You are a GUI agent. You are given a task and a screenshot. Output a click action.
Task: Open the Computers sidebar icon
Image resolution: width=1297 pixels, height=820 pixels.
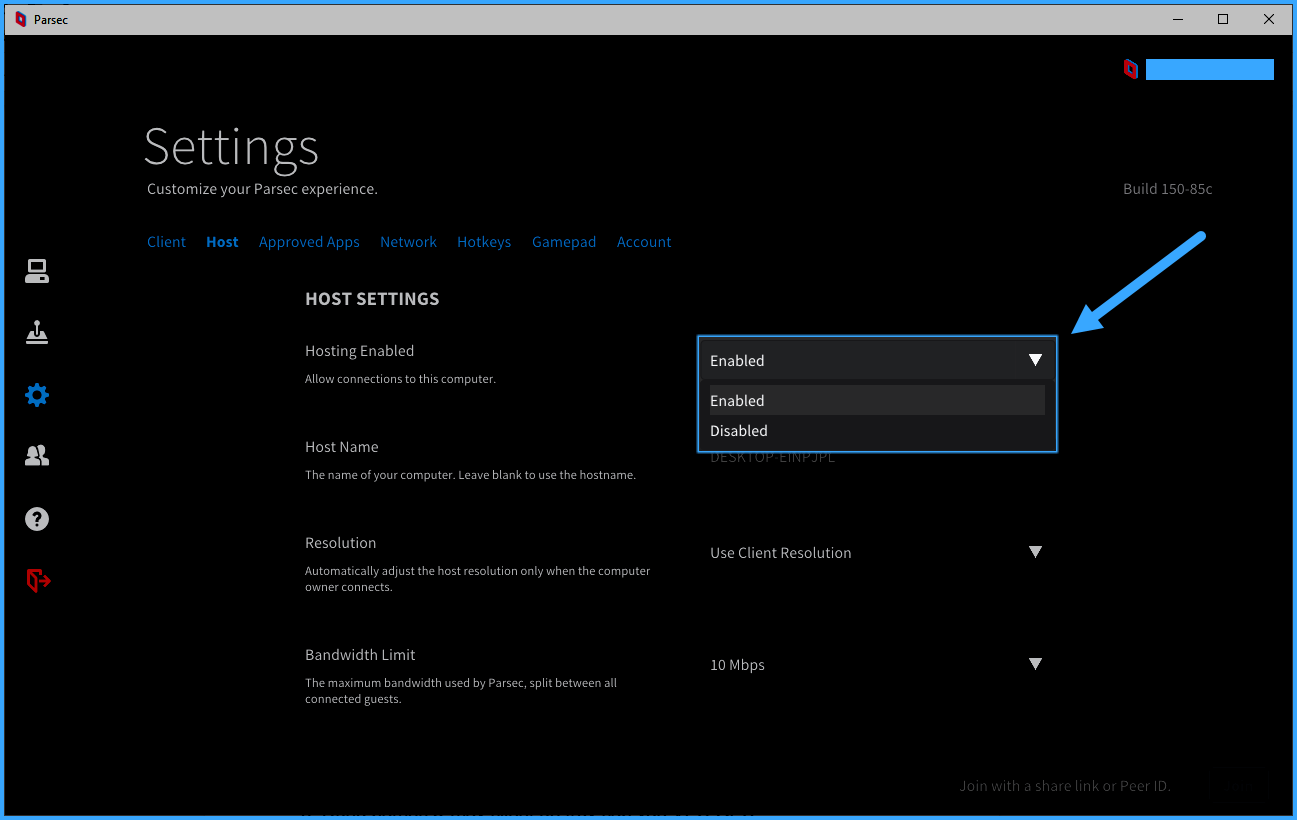pos(37,271)
